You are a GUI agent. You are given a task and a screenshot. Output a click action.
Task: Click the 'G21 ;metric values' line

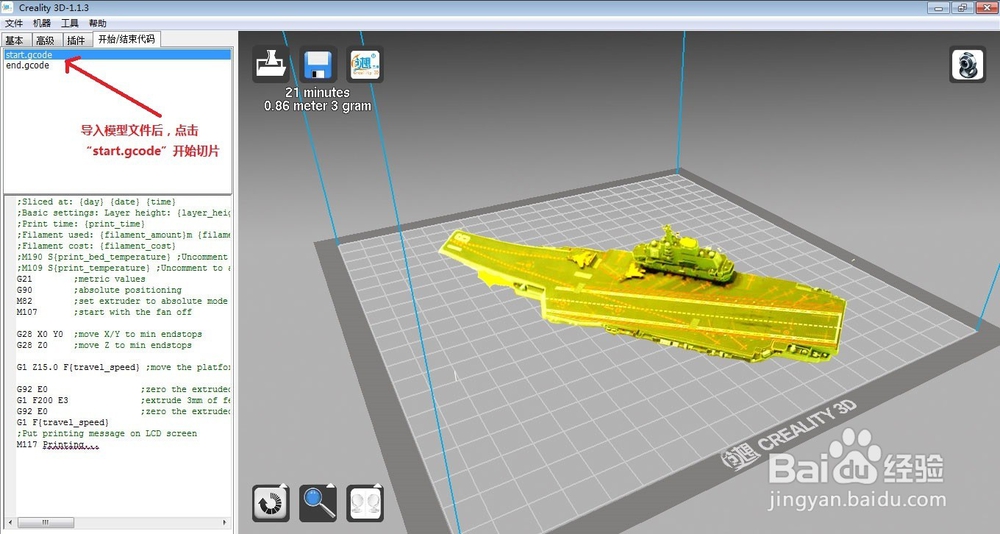81,279
